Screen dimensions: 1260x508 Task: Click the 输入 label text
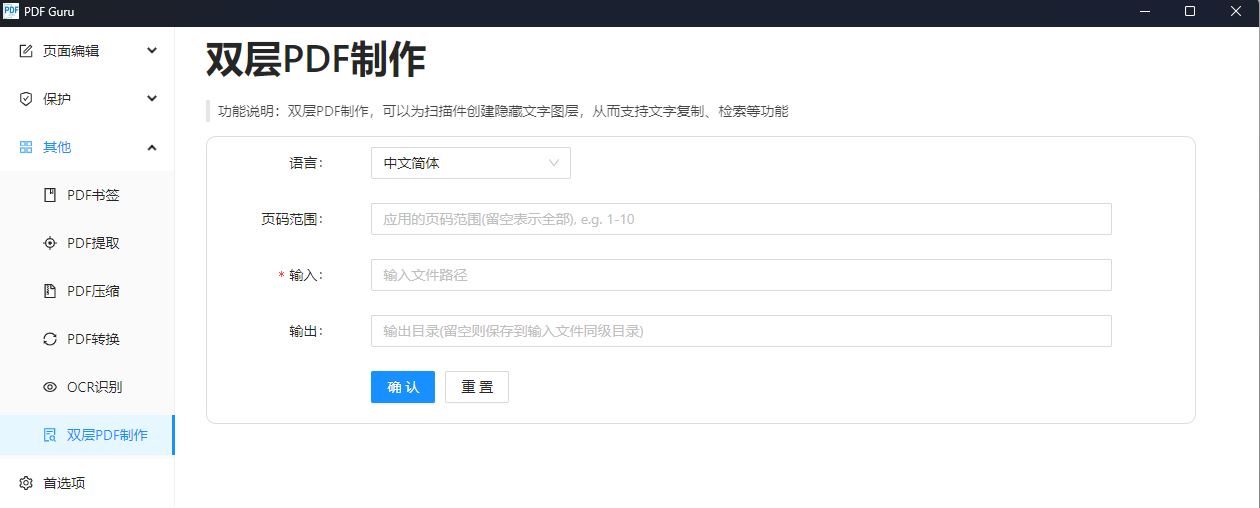pyautogui.click(x=306, y=275)
